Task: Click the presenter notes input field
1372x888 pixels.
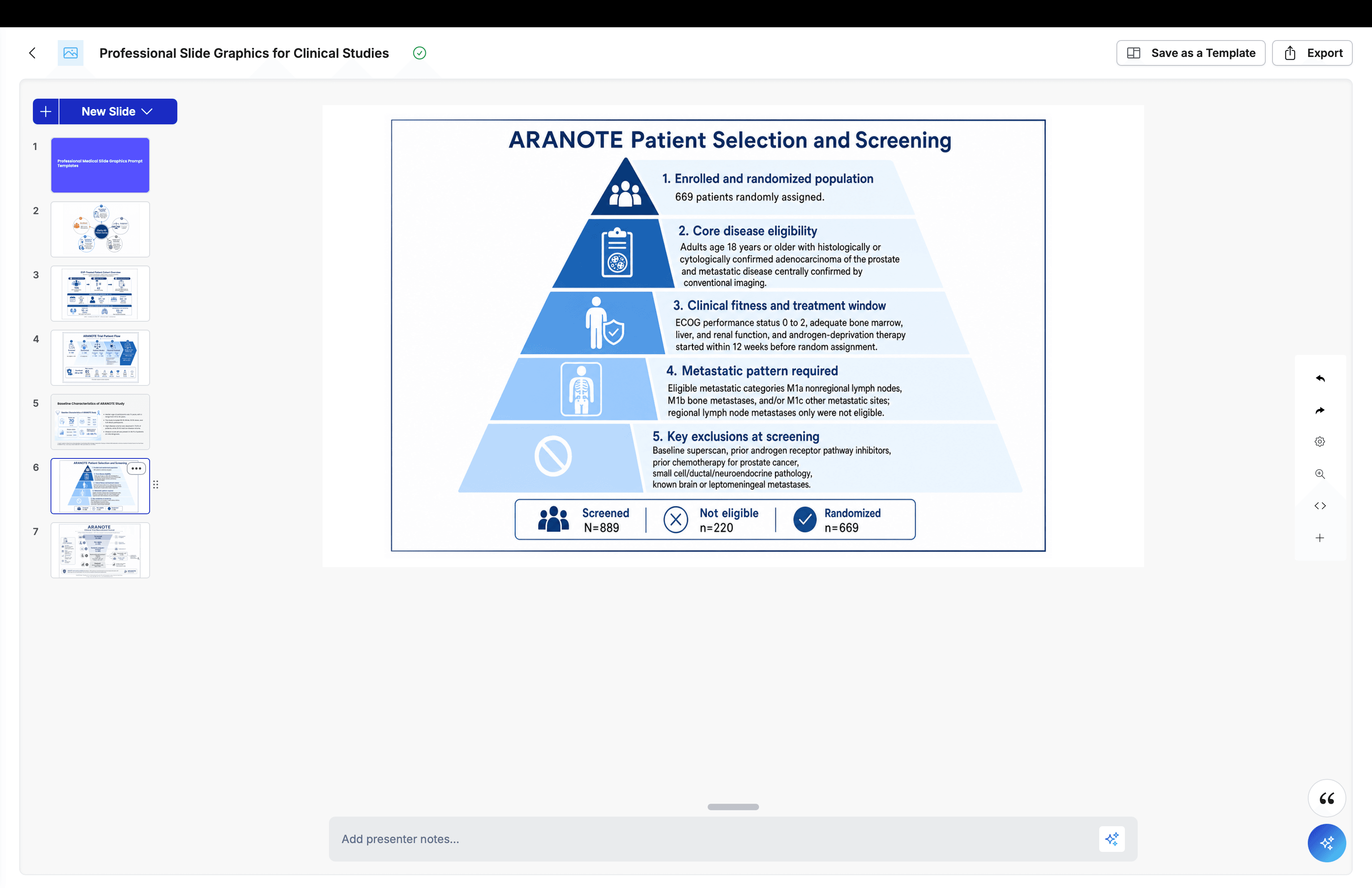Action: click(x=715, y=839)
